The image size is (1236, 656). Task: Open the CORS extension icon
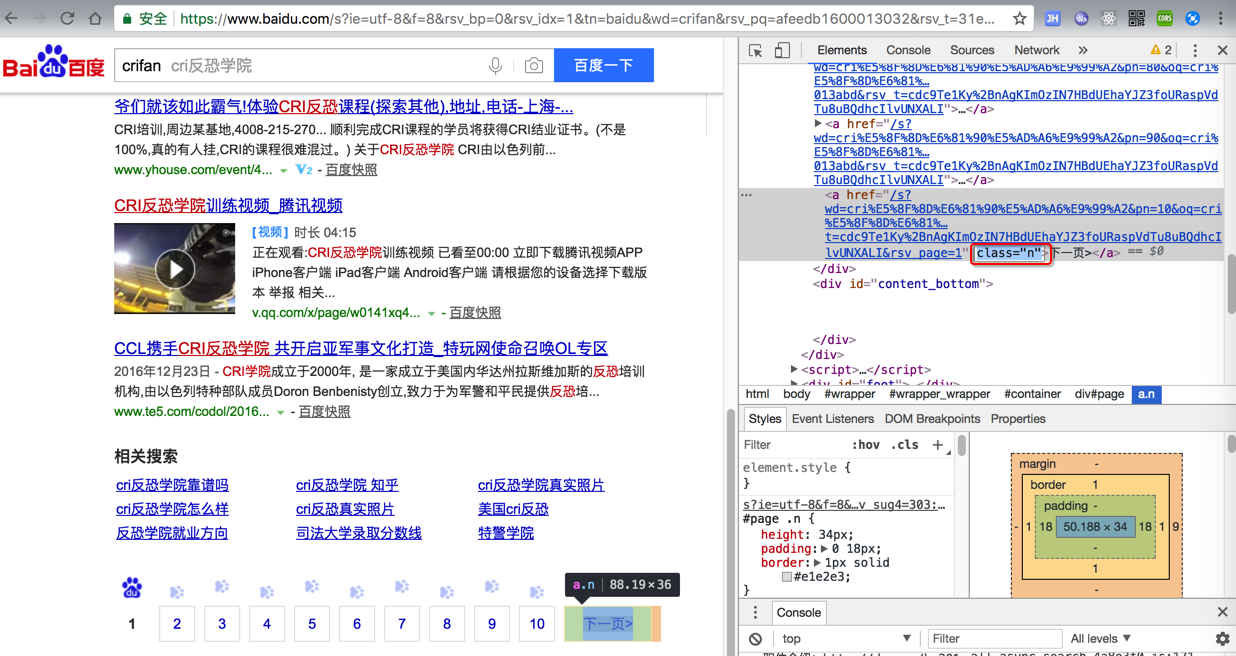pos(1165,18)
